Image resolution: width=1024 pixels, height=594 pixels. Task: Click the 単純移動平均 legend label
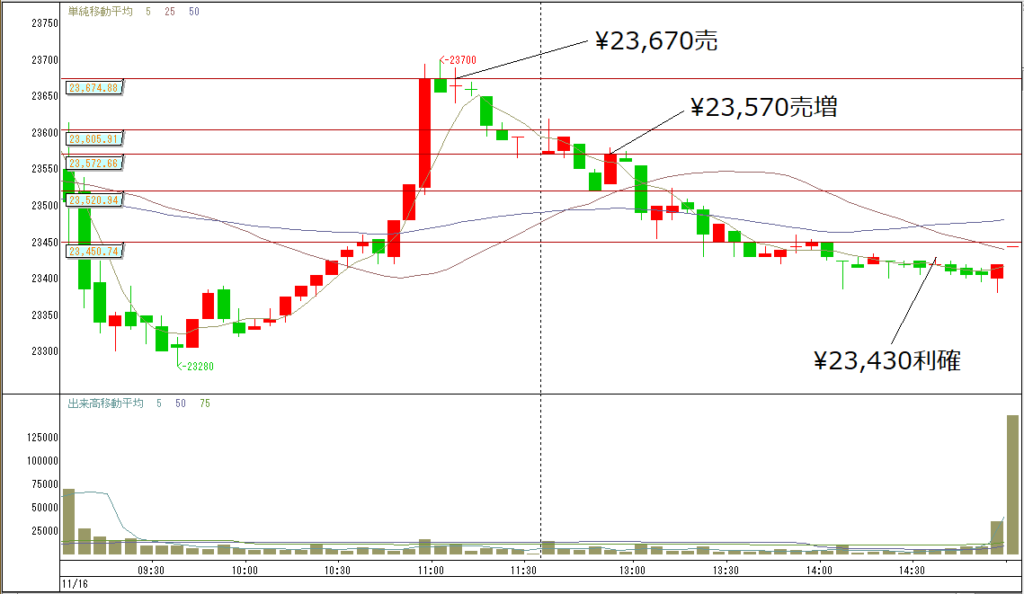coord(100,12)
